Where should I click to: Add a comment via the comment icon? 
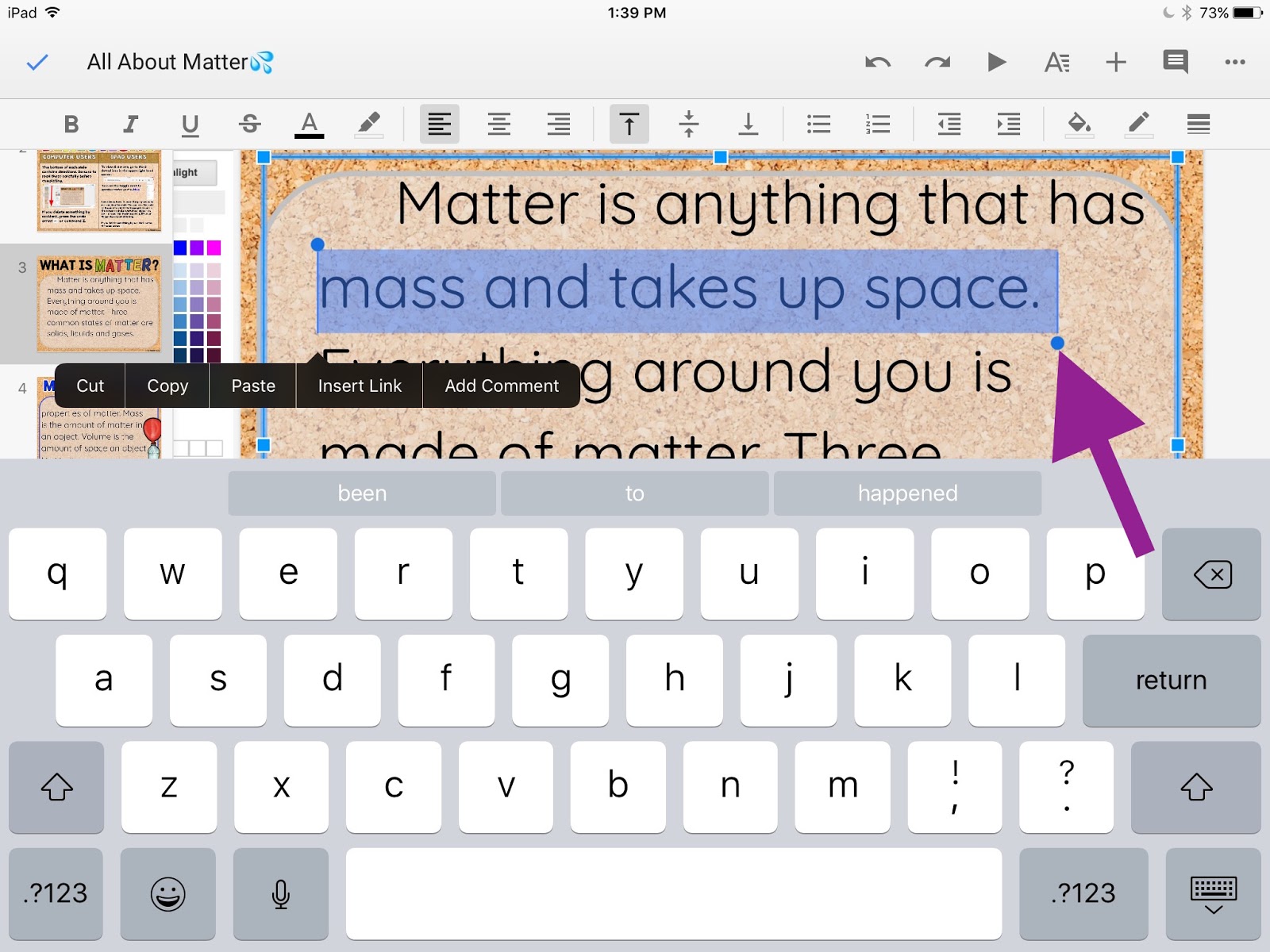tap(1175, 62)
